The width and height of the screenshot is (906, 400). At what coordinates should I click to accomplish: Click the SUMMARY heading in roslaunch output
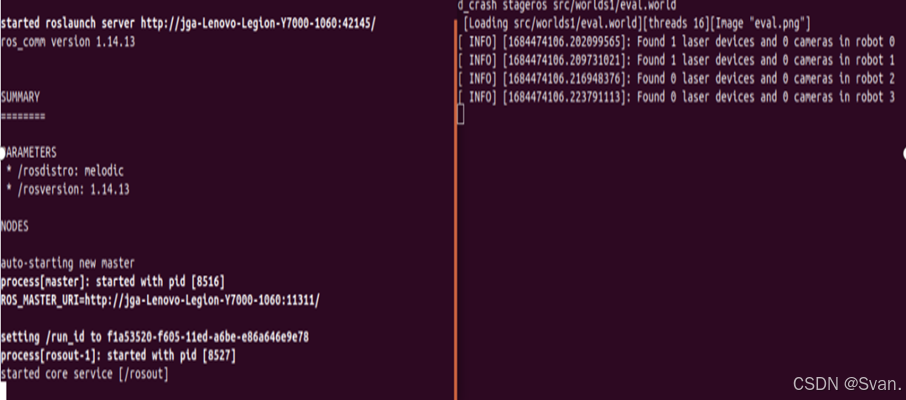[x=22, y=97]
